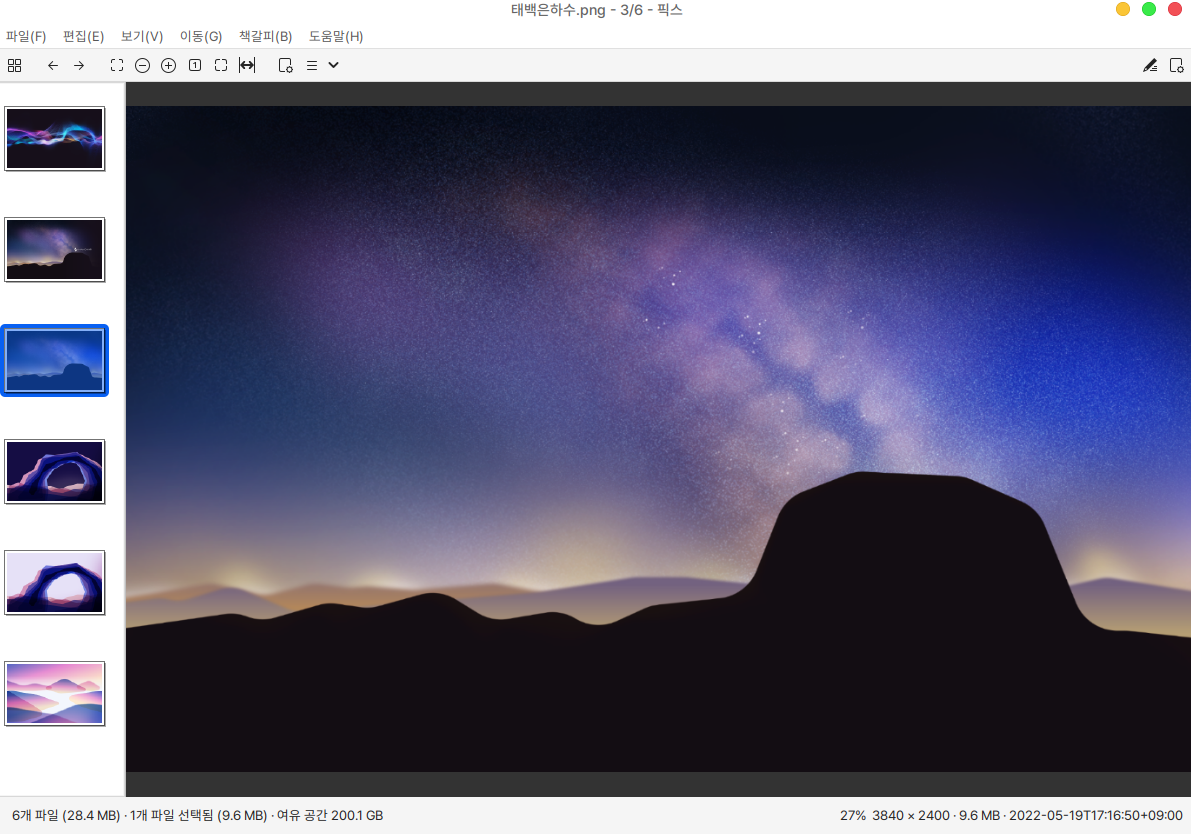Go to previous image with left arrow
Viewport: 1191px width, 834px height.
tap(53, 65)
